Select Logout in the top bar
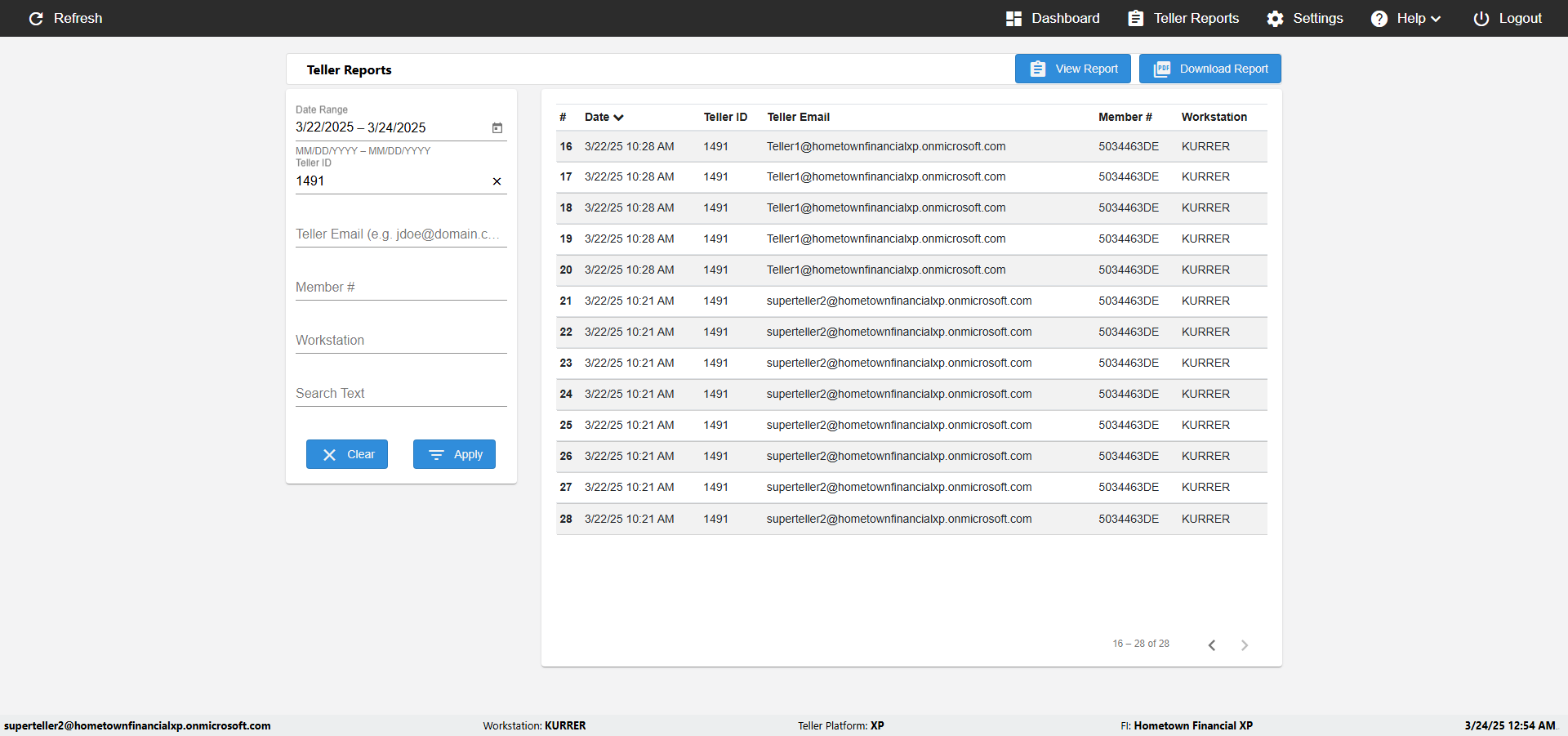This screenshot has width=1568, height=736. point(1508,19)
